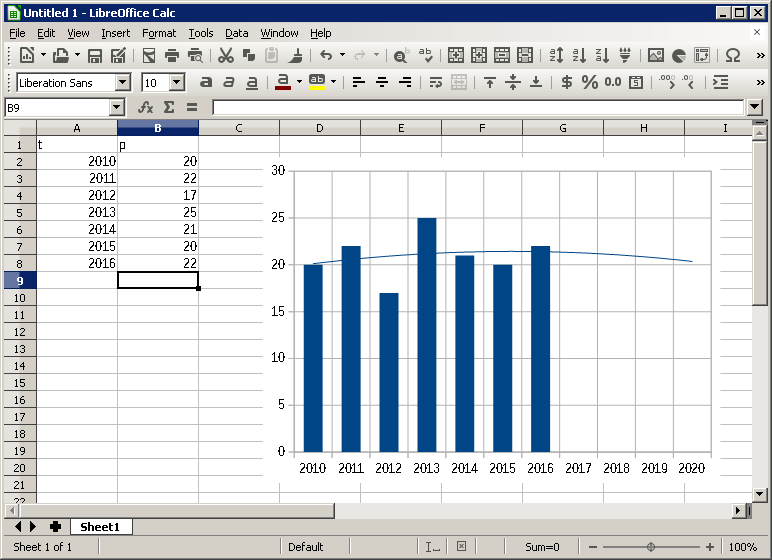Toggle bold text formatting
772x560 pixels.
click(206, 82)
